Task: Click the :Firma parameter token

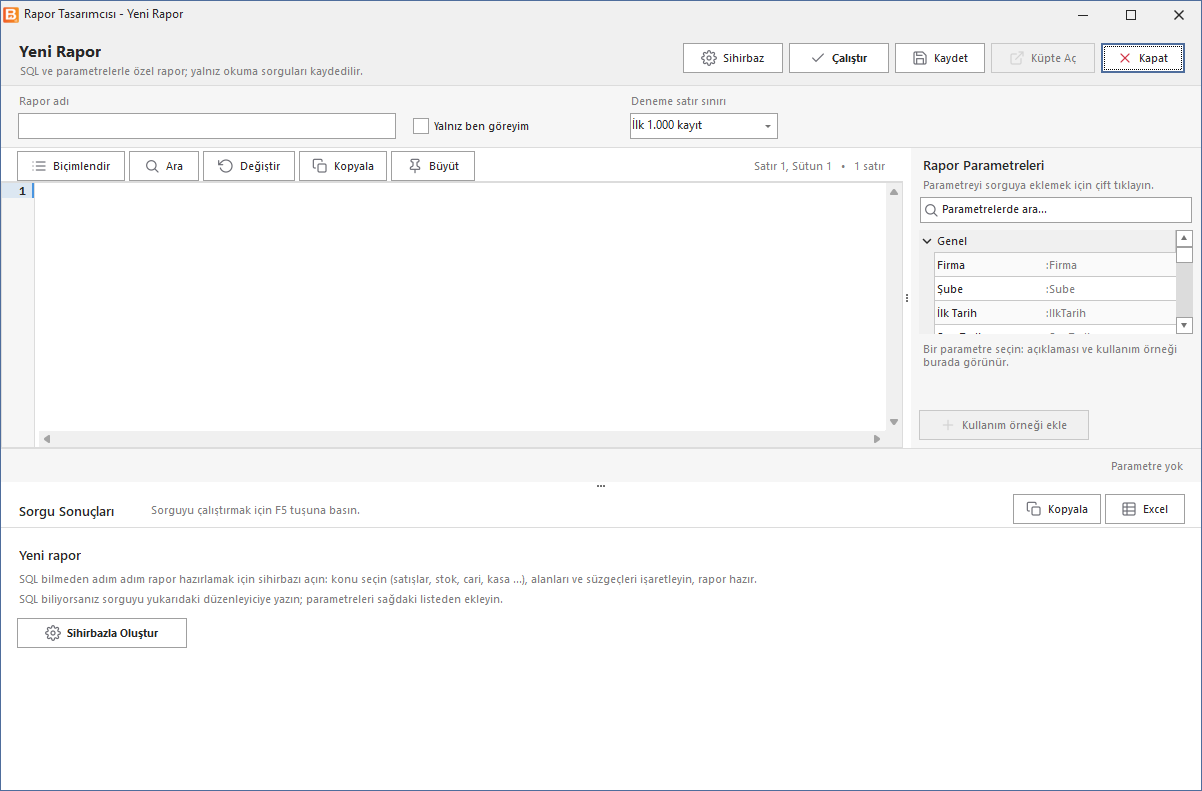Action: coord(1061,265)
